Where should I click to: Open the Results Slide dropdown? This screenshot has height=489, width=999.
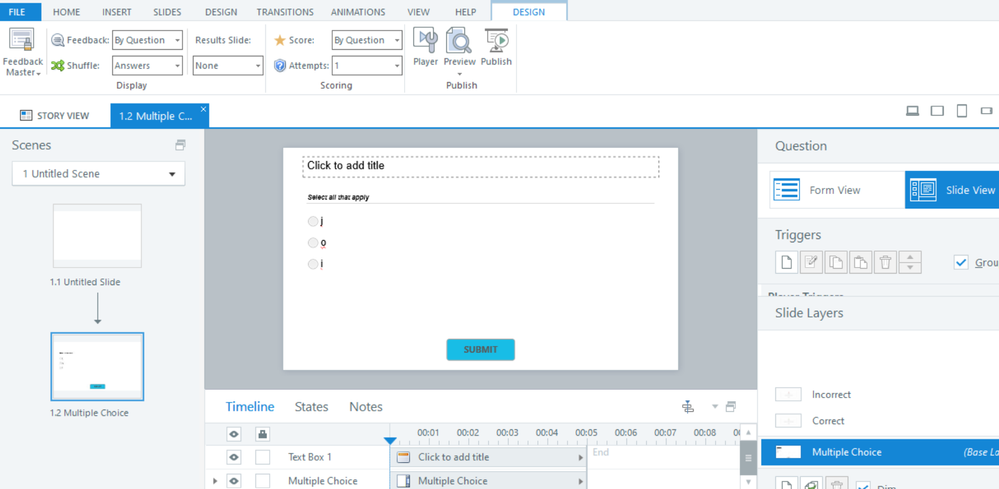point(228,66)
